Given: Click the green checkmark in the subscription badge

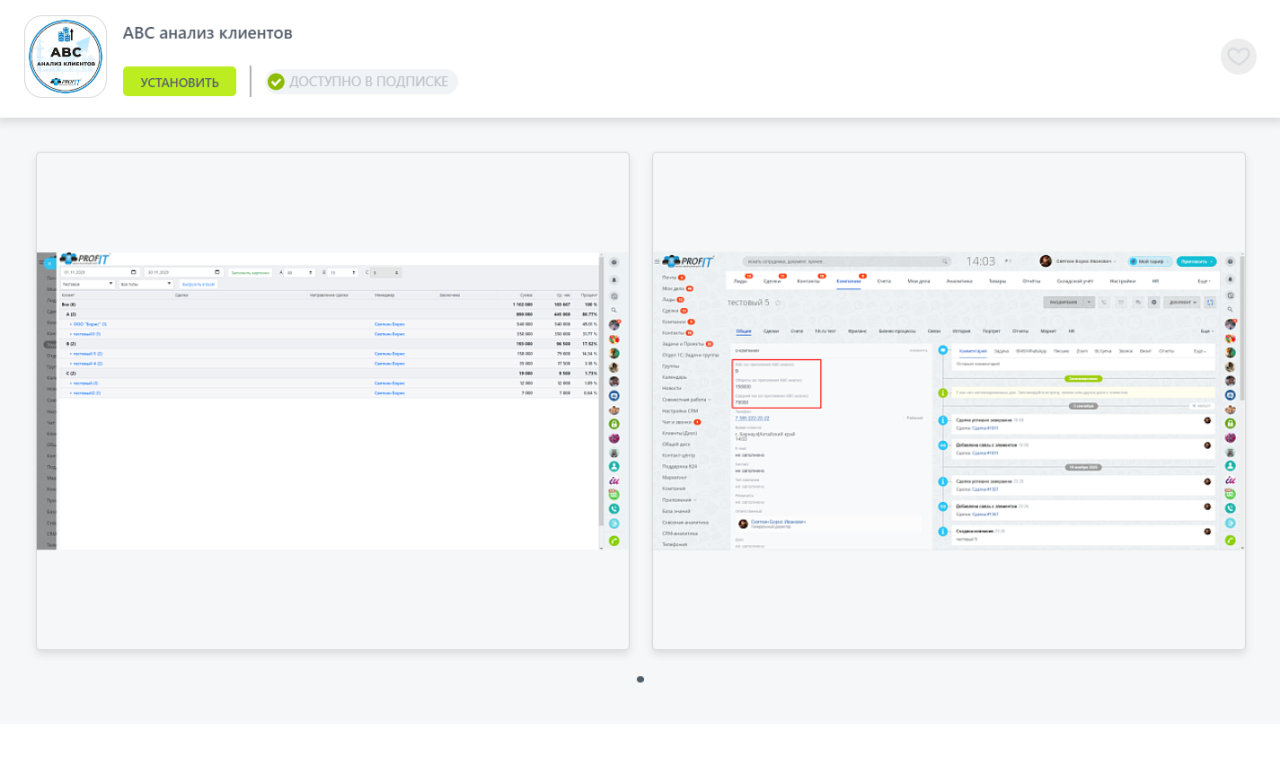Looking at the screenshot, I should pos(276,82).
